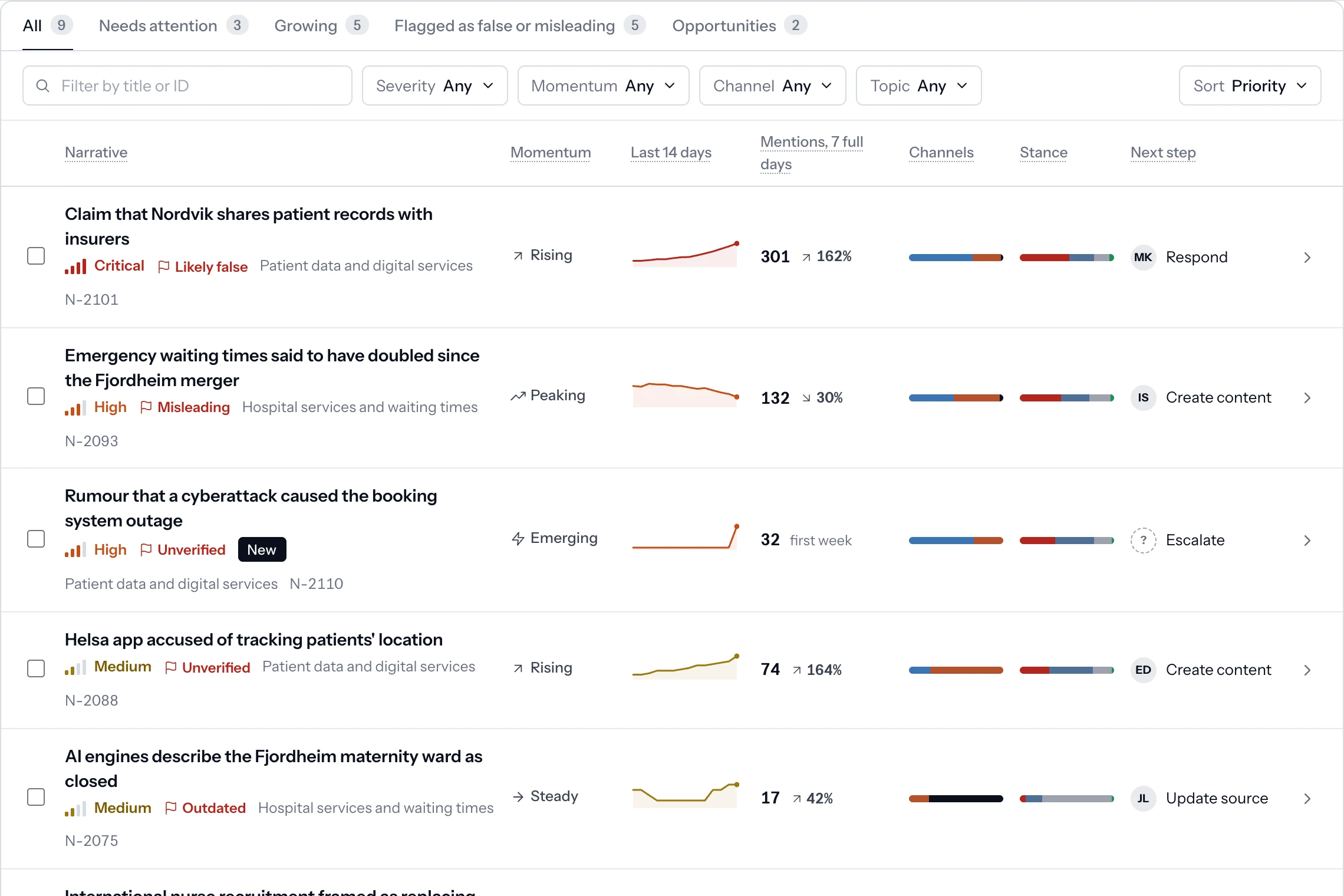Viewport: 1344px width, 896px height.
Task: Open the cyberattack booking system outage narrative
Action: tap(251, 508)
